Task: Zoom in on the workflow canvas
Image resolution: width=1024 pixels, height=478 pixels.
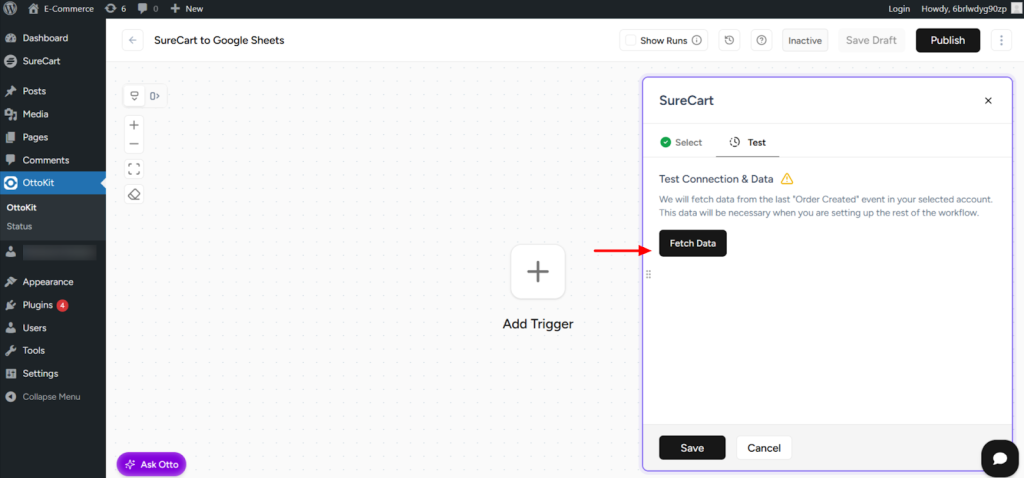Action: 134,125
